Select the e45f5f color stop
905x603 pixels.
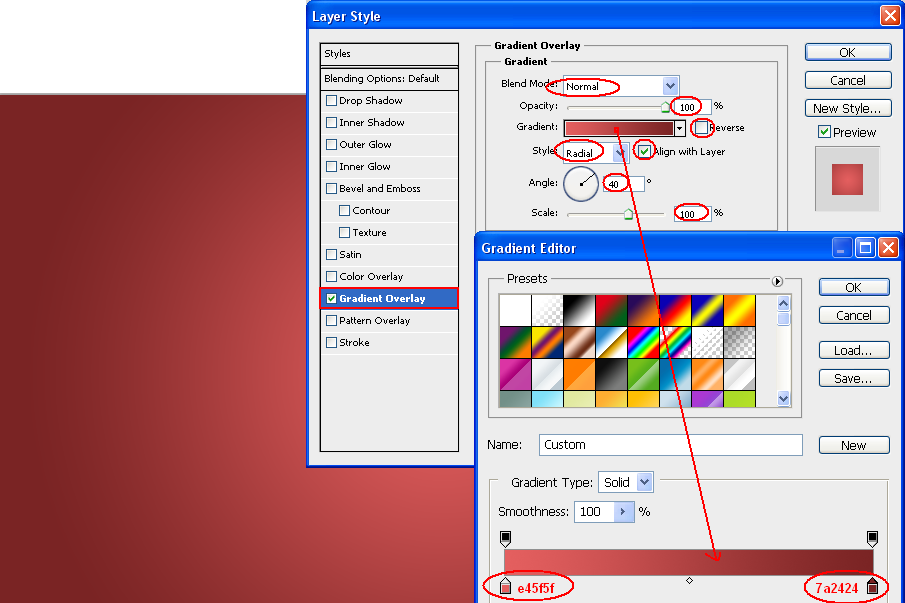(505, 586)
